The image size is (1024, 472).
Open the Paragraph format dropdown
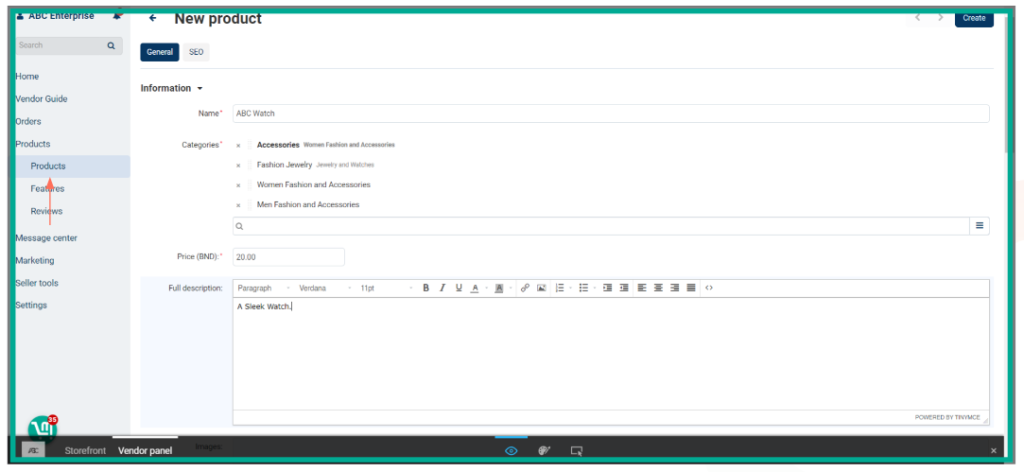click(x=262, y=288)
